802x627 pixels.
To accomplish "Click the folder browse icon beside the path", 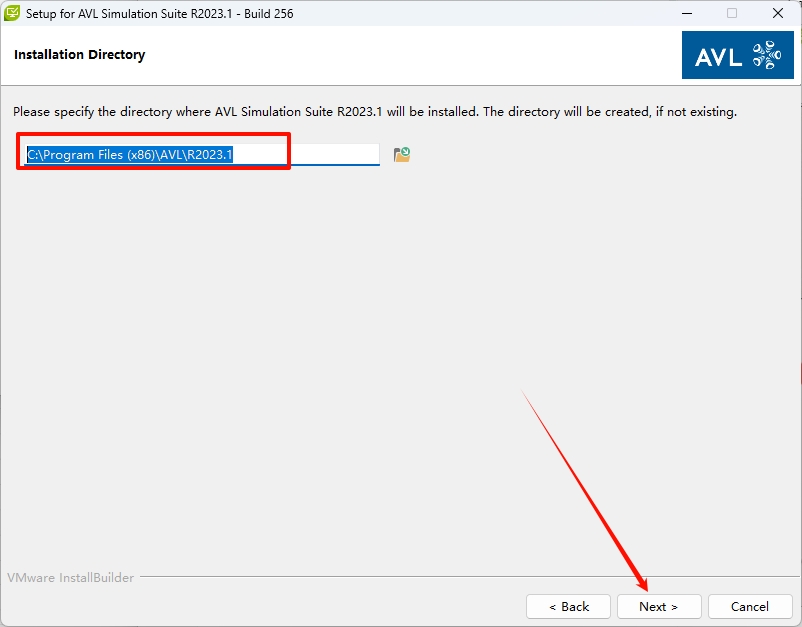I will pos(402,155).
